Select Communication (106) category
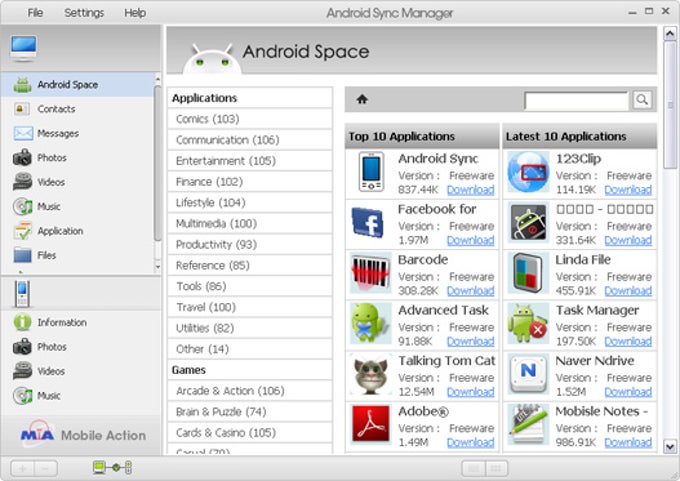The width and height of the screenshot is (680, 481). point(250,140)
